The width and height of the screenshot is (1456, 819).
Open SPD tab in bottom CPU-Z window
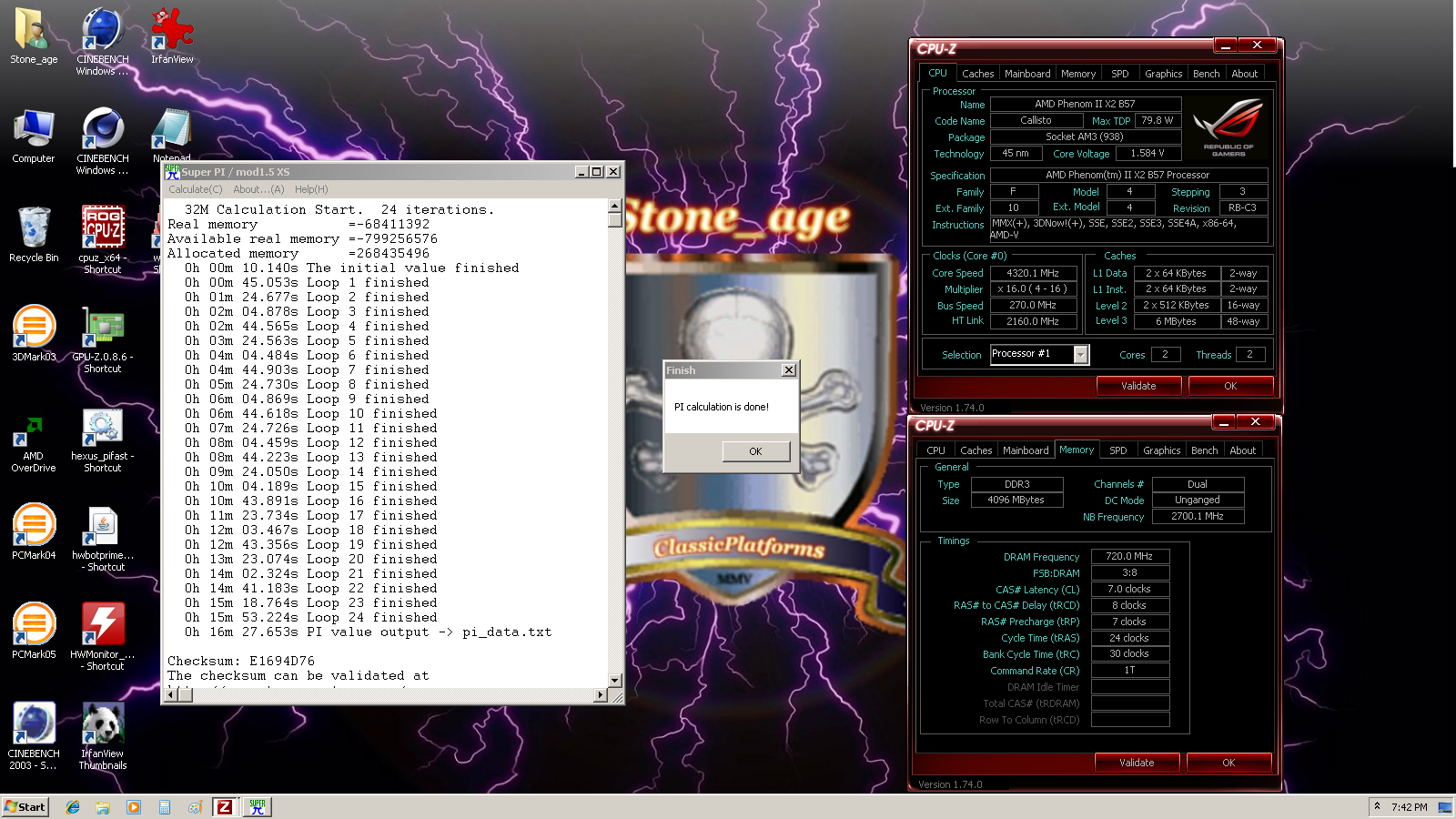click(x=1118, y=450)
